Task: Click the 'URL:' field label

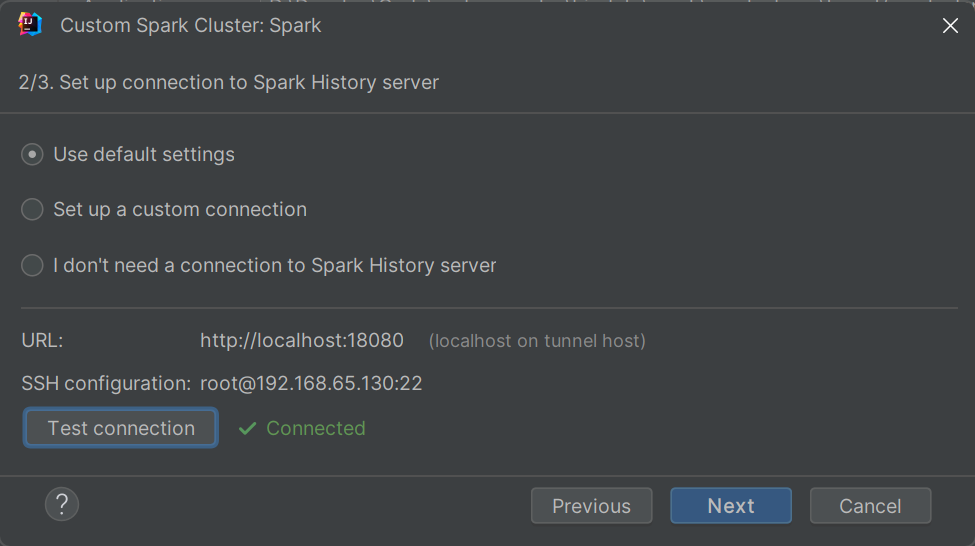Action: click(x=43, y=341)
